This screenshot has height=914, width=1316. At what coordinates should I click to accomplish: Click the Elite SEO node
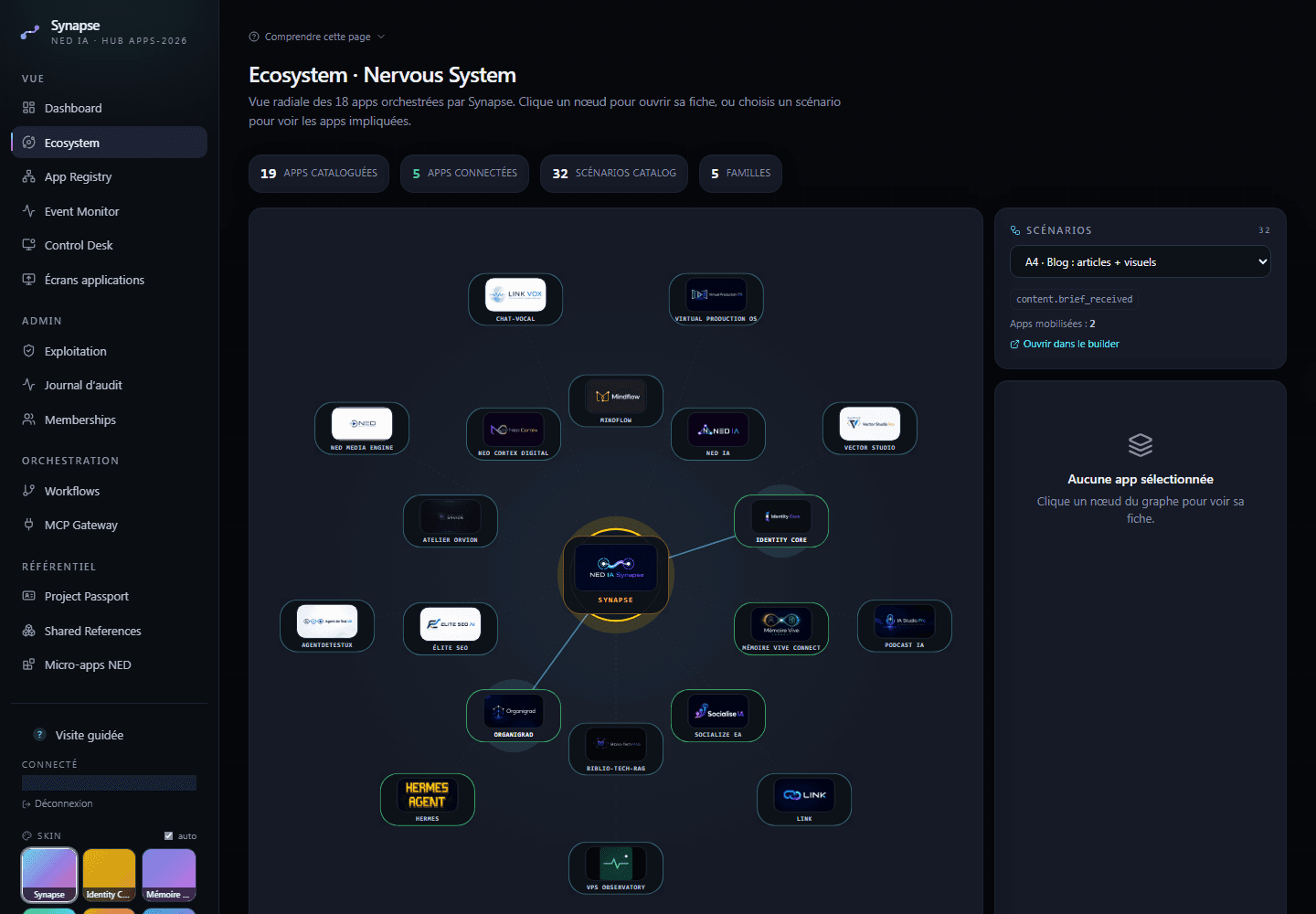point(451,628)
